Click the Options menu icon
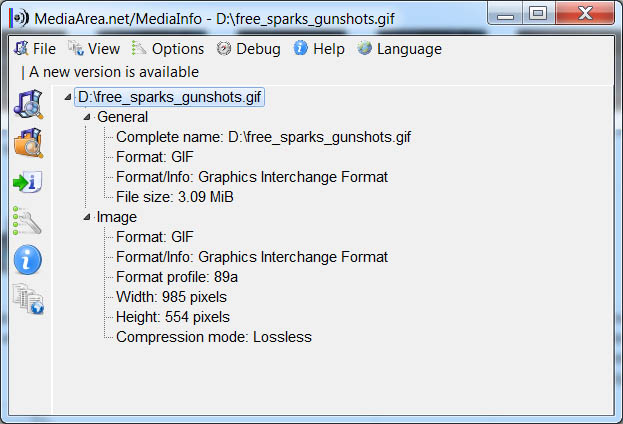 [x=139, y=48]
